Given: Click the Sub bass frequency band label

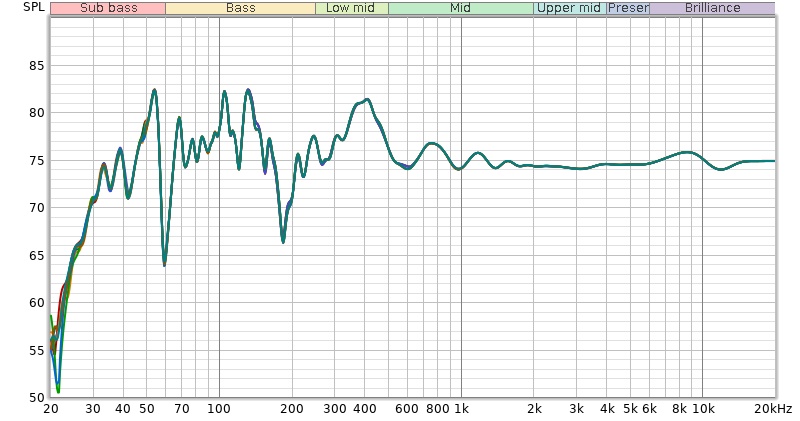Looking at the screenshot, I should [x=108, y=8].
